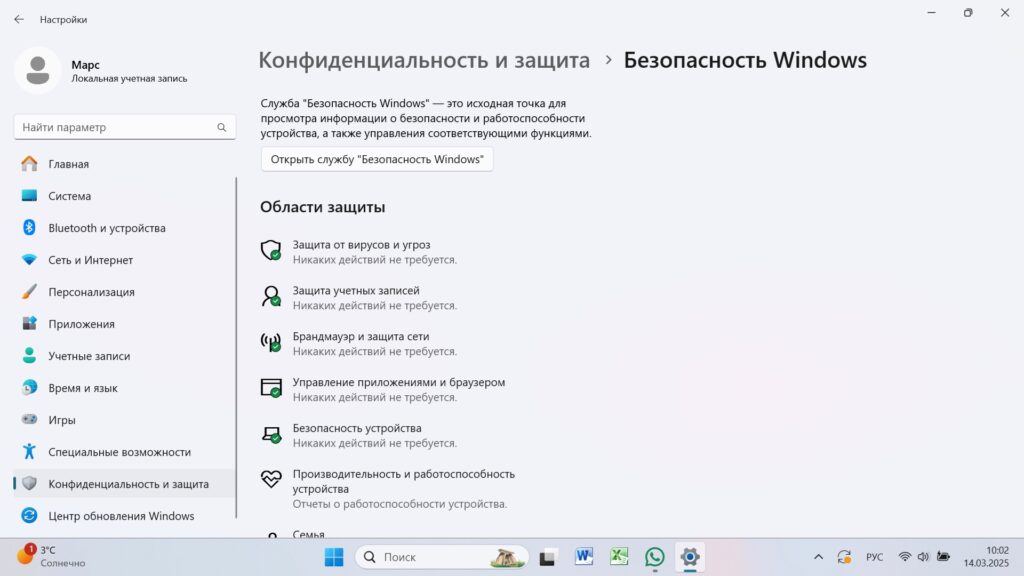Click the Найти параметр search field
This screenshot has width=1024, height=576.
click(x=125, y=127)
